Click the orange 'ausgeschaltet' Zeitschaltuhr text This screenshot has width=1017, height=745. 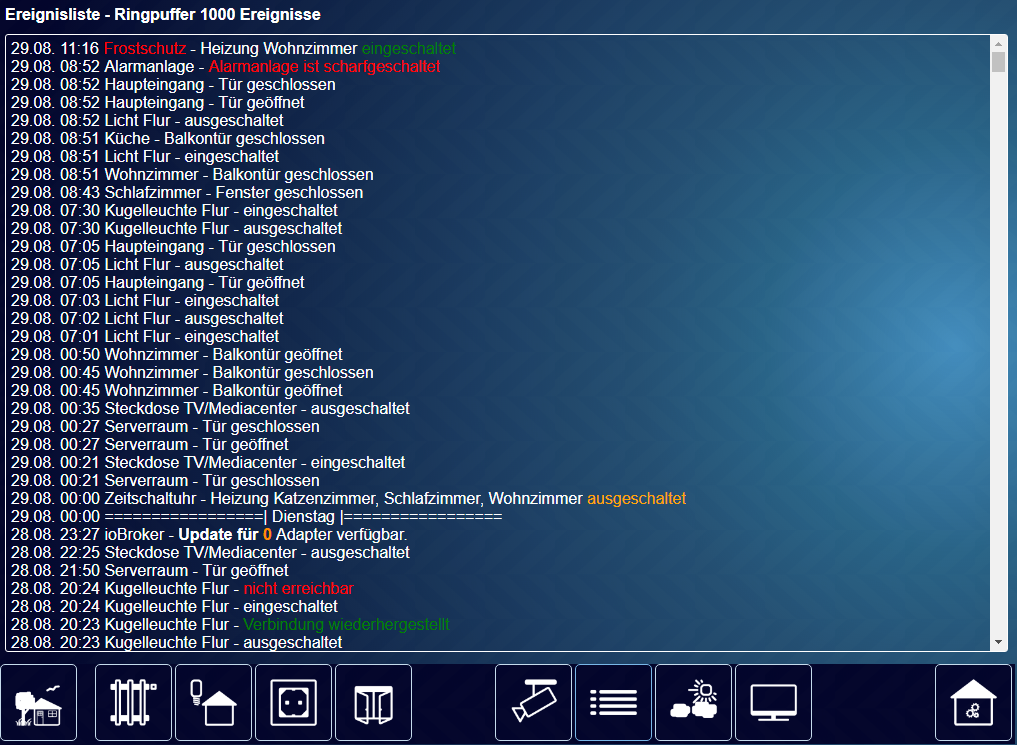point(636,499)
